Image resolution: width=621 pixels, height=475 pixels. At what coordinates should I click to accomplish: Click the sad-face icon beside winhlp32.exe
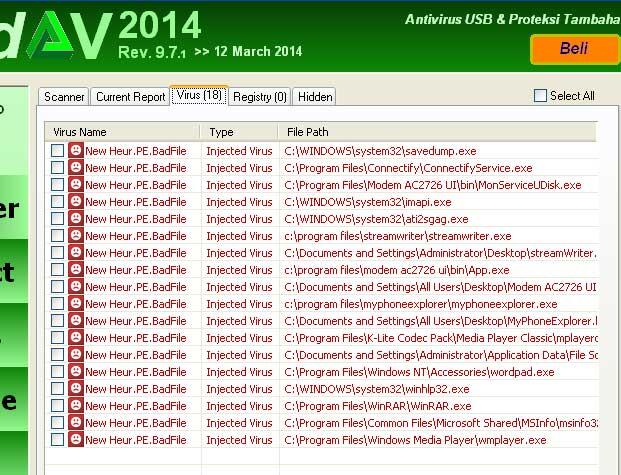(x=76, y=389)
